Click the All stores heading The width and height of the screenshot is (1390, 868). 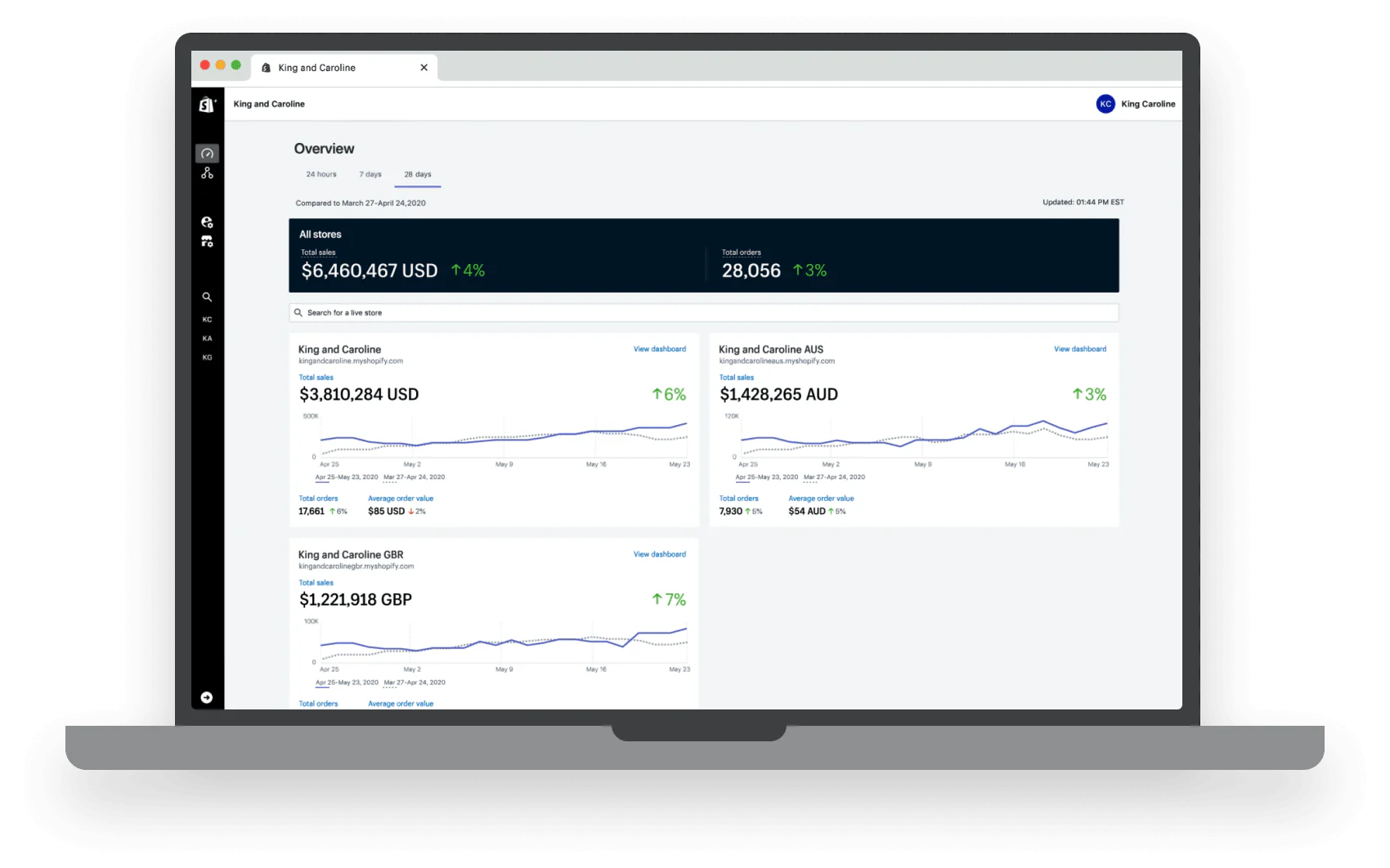pos(321,235)
